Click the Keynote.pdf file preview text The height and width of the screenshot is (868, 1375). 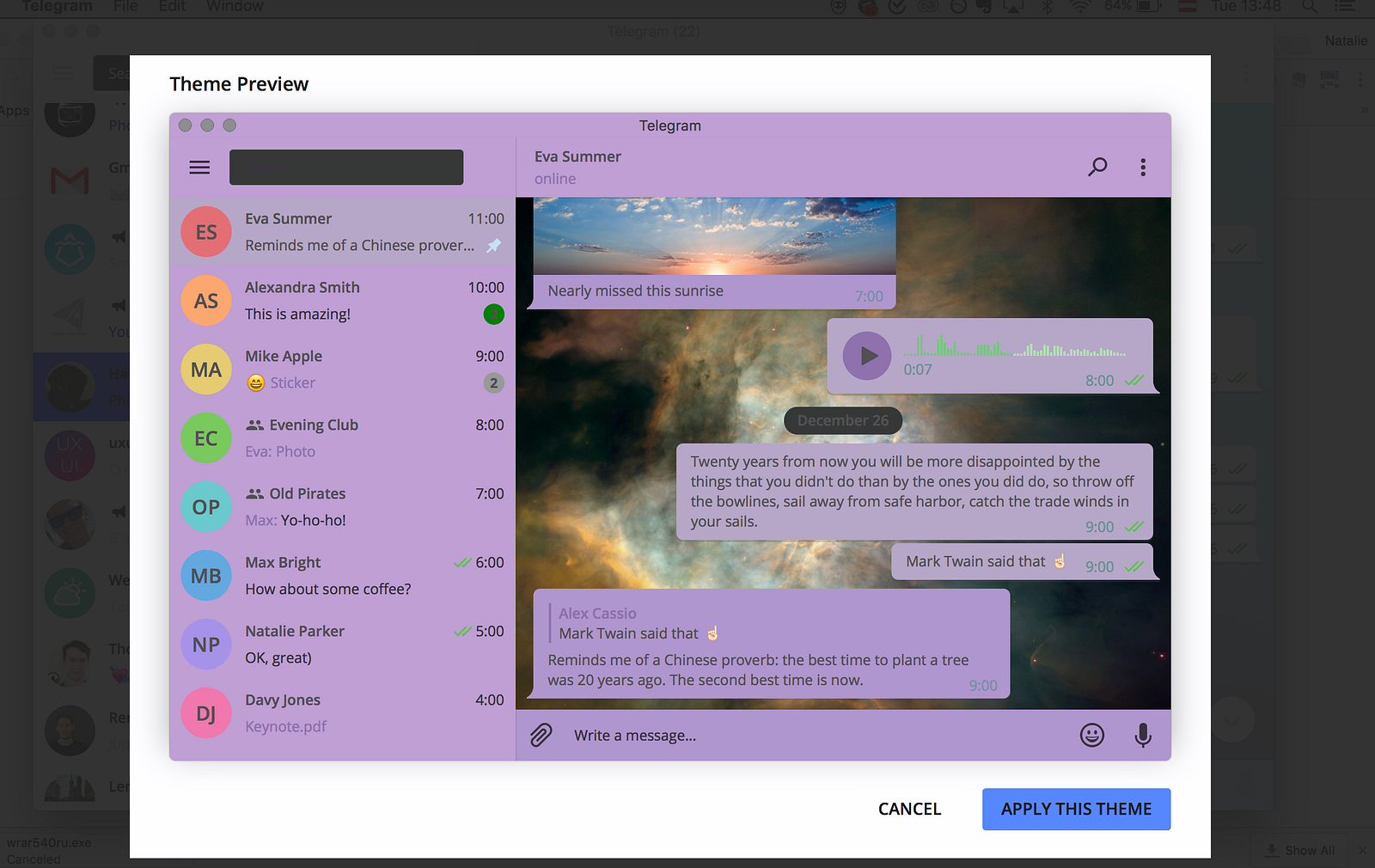click(286, 727)
